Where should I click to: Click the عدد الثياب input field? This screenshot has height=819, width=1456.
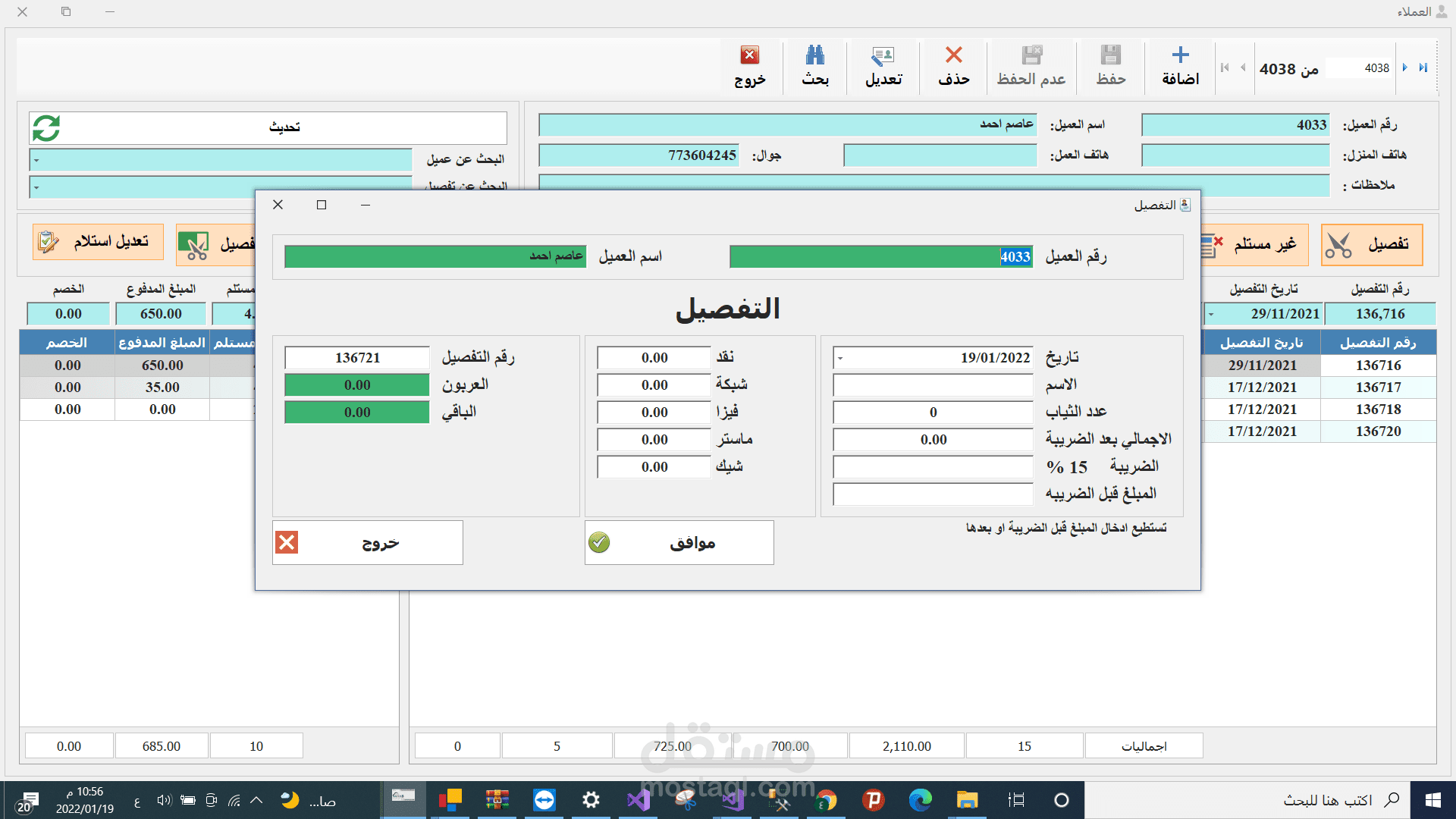(x=933, y=413)
